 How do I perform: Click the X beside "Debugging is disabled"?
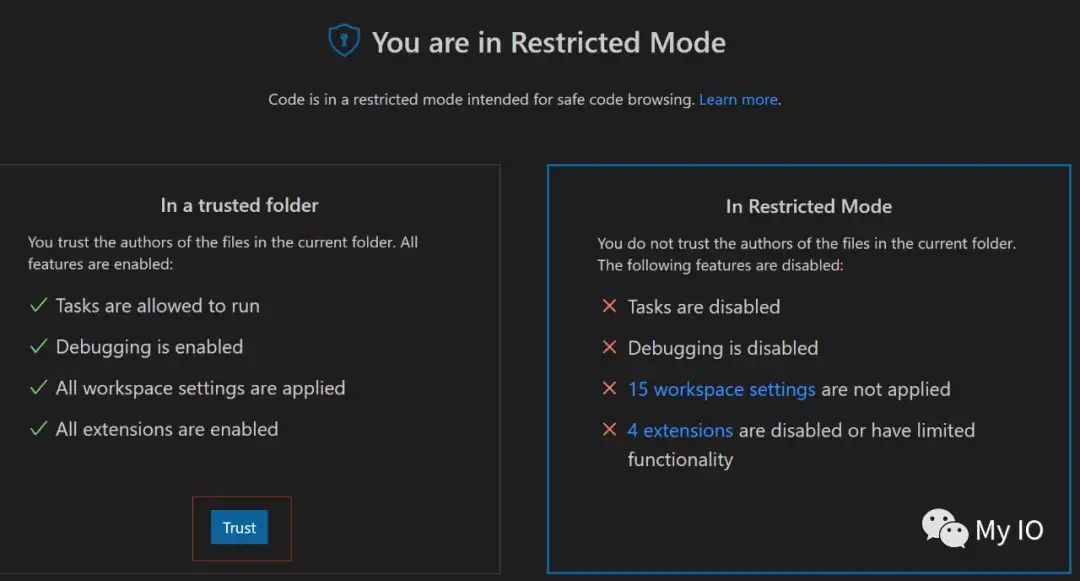[609, 348]
